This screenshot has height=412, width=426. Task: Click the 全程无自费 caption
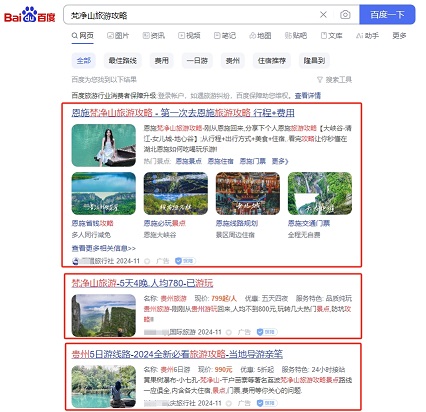pyautogui.click(x=304, y=235)
